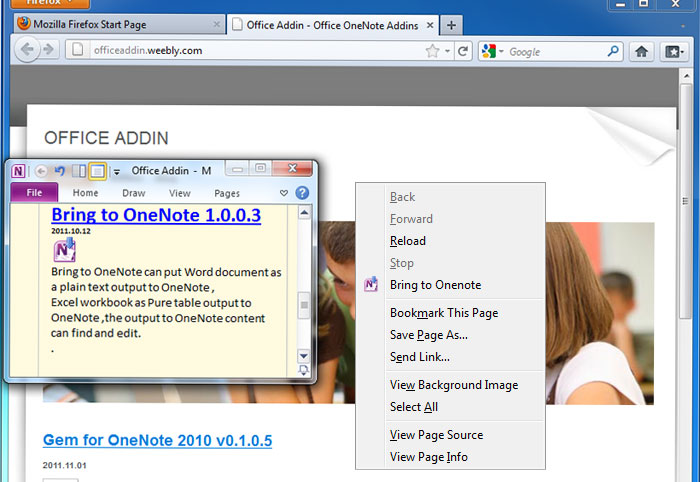Open the Bring to OneNote 1.0.0.3 link
This screenshot has height=482, width=700.
point(156,215)
